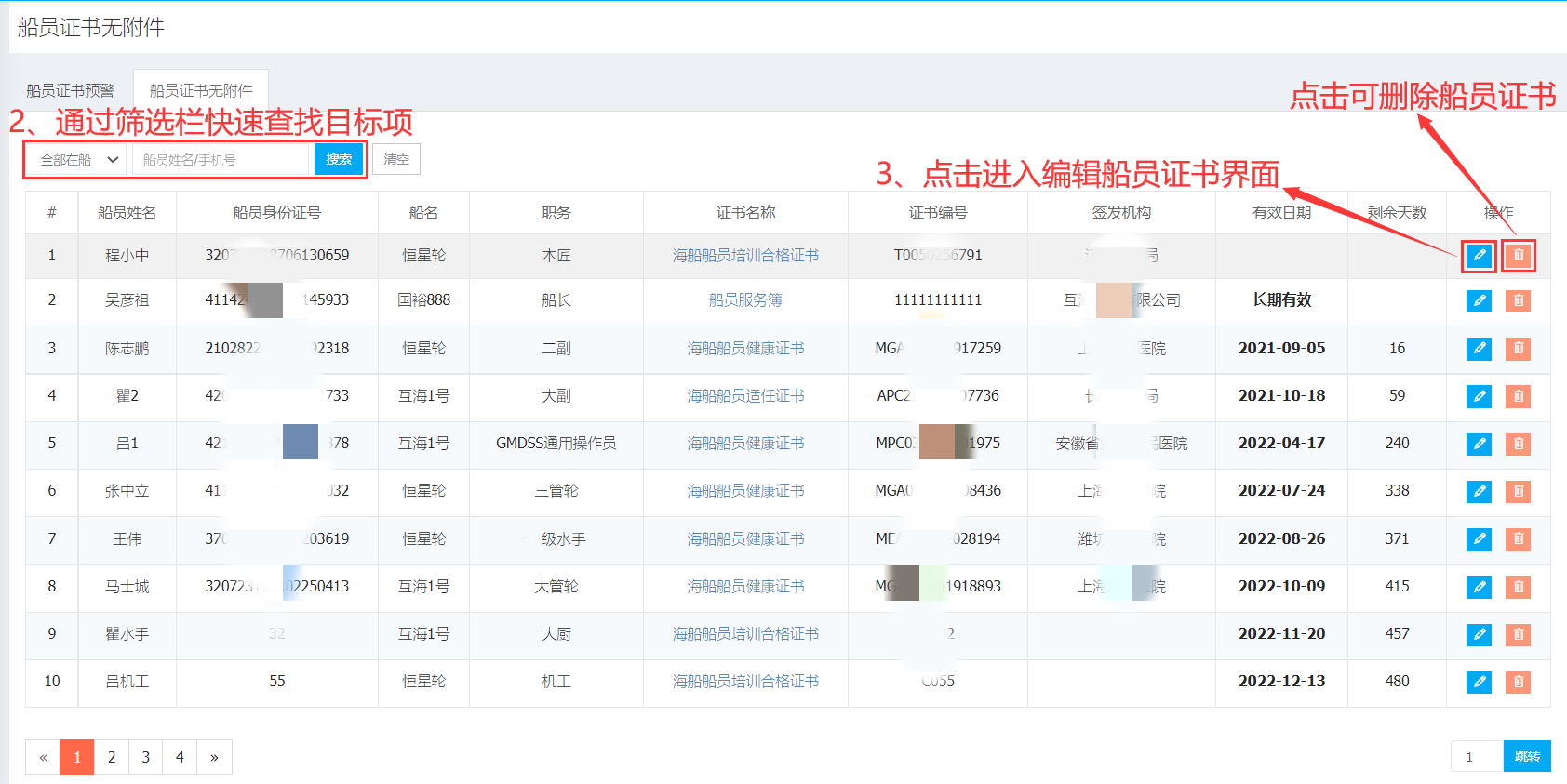This screenshot has height=784, width=1567.
Task: Delete certificate for 吕1
Action: click(x=1518, y=444)
